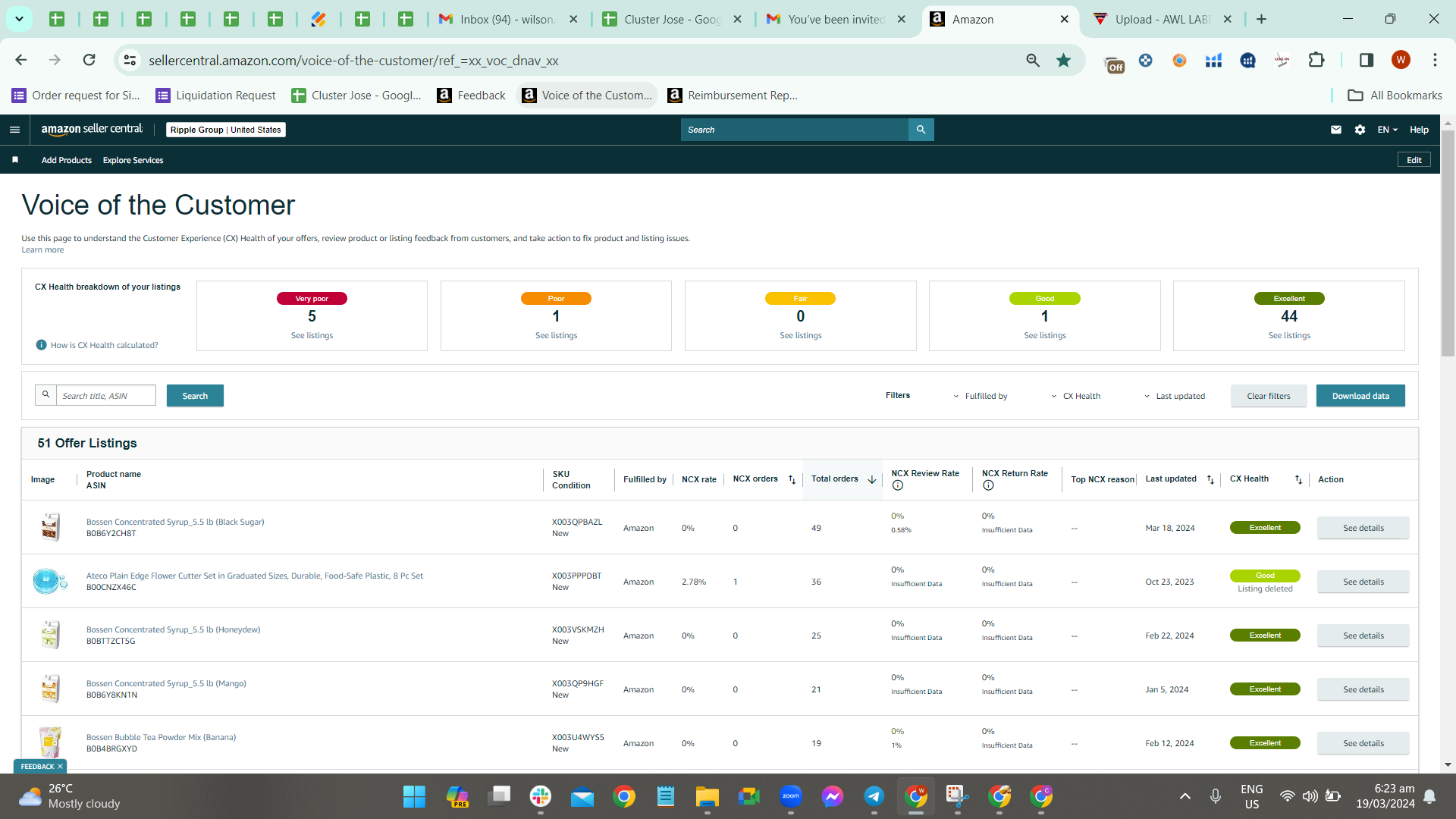Open the Chrome side panel icon

click(1366, 60)
